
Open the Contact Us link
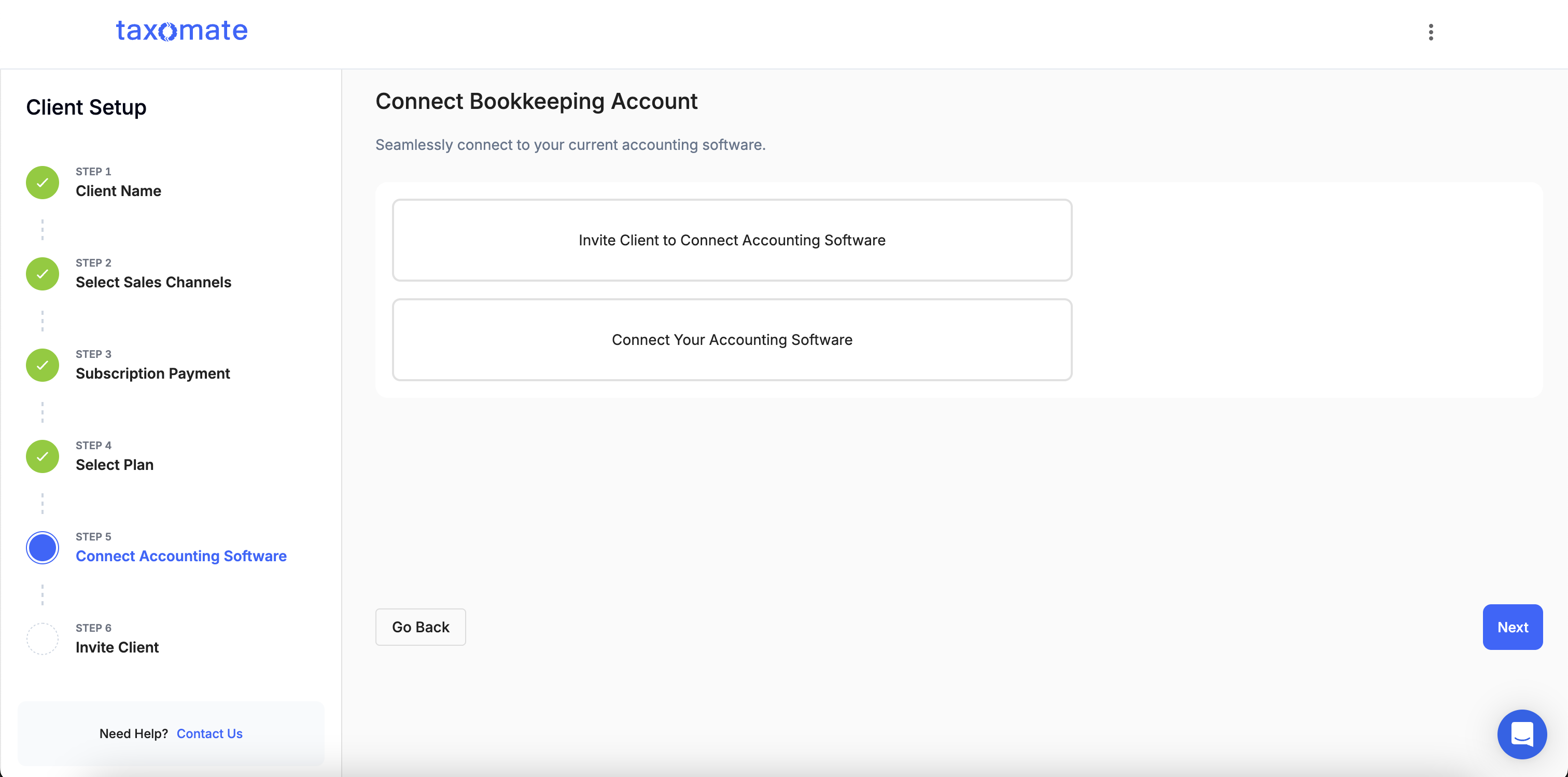209,733
